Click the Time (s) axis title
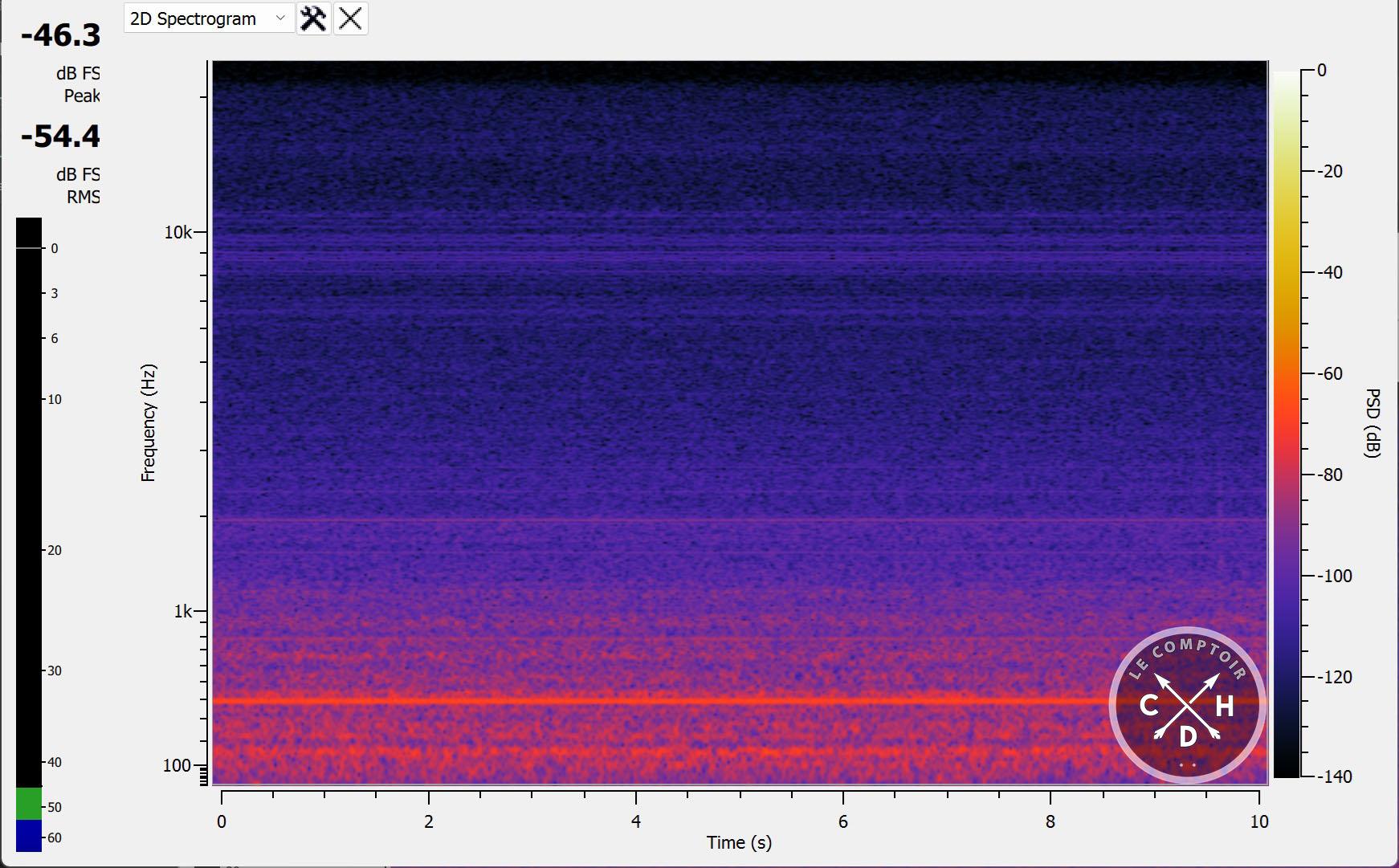Viewport: 1399px width, 868px height. (739, 842)
